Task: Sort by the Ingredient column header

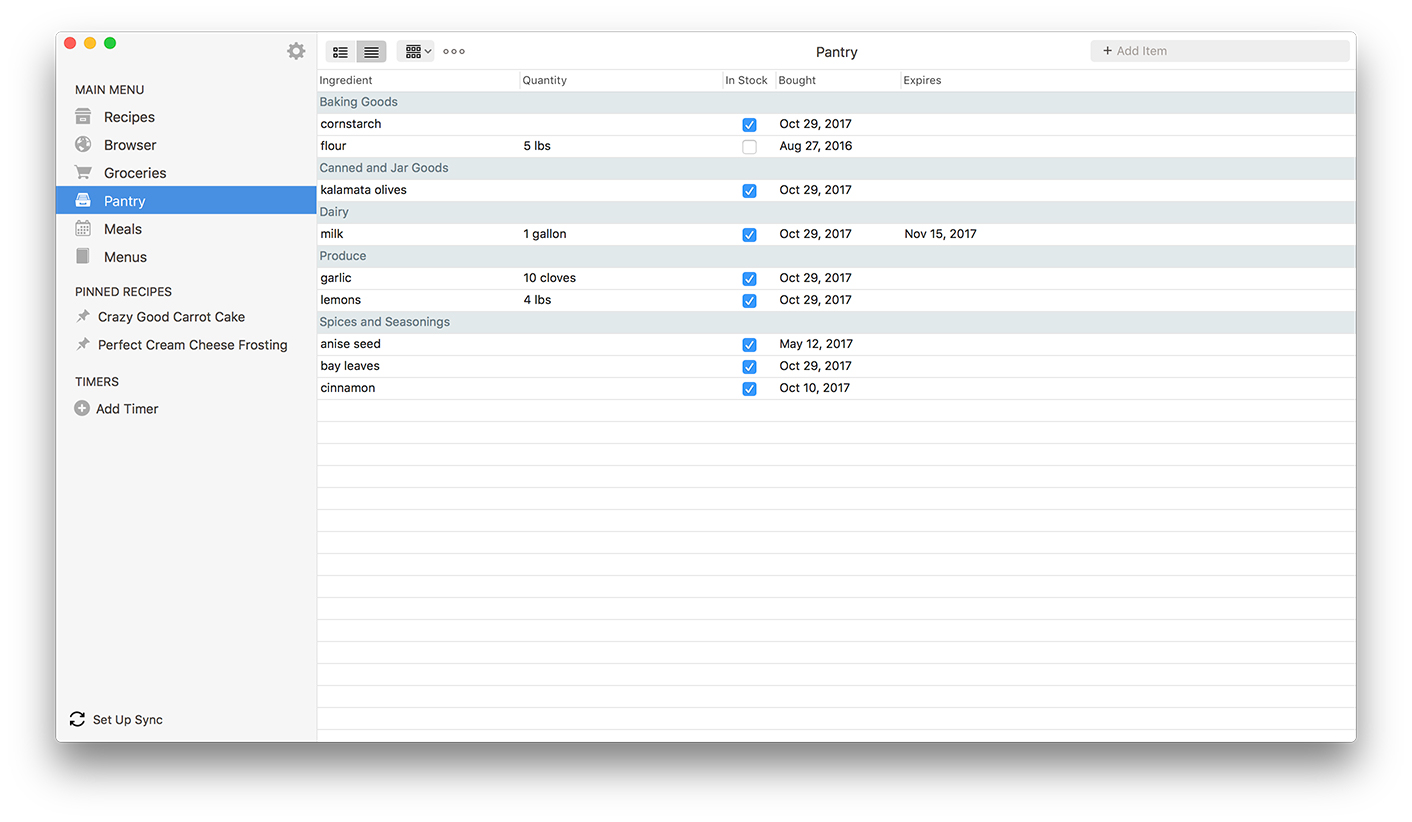Action: [x=346, y=80]
